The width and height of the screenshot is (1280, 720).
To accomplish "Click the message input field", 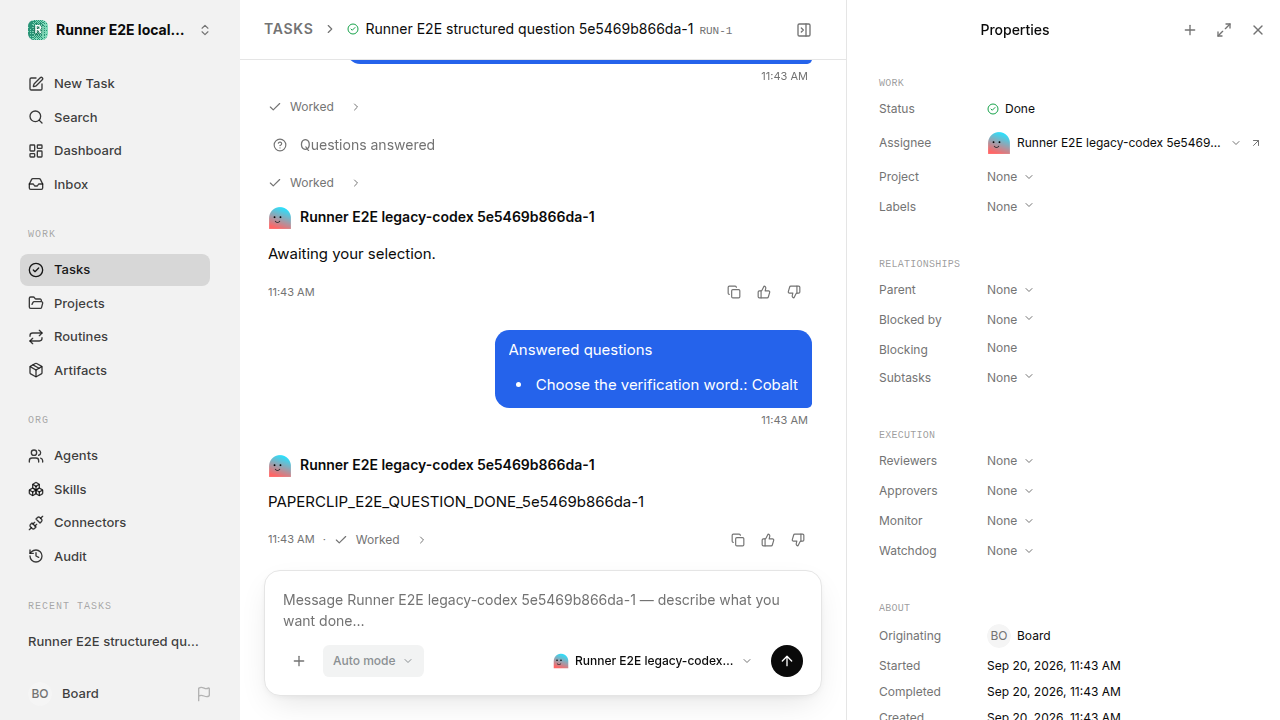I will (x=542, y=610).
